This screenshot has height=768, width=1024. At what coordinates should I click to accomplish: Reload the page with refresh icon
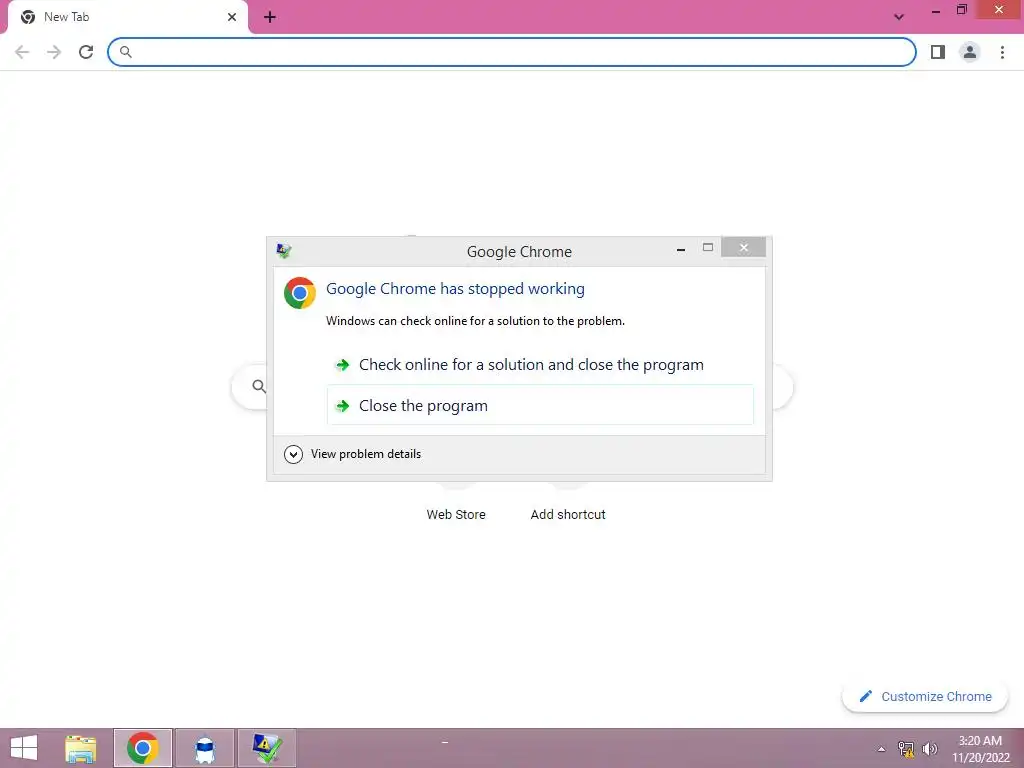point(86,52)
